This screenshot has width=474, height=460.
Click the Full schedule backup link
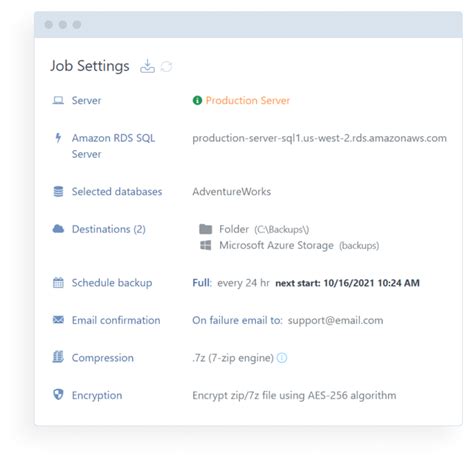pos(201,283)
